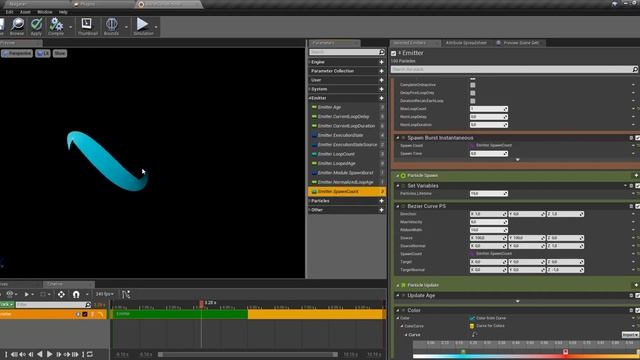Toggle Bezier Curve PS module enabled checkbox
640x360 pixels.
[637, 206]
